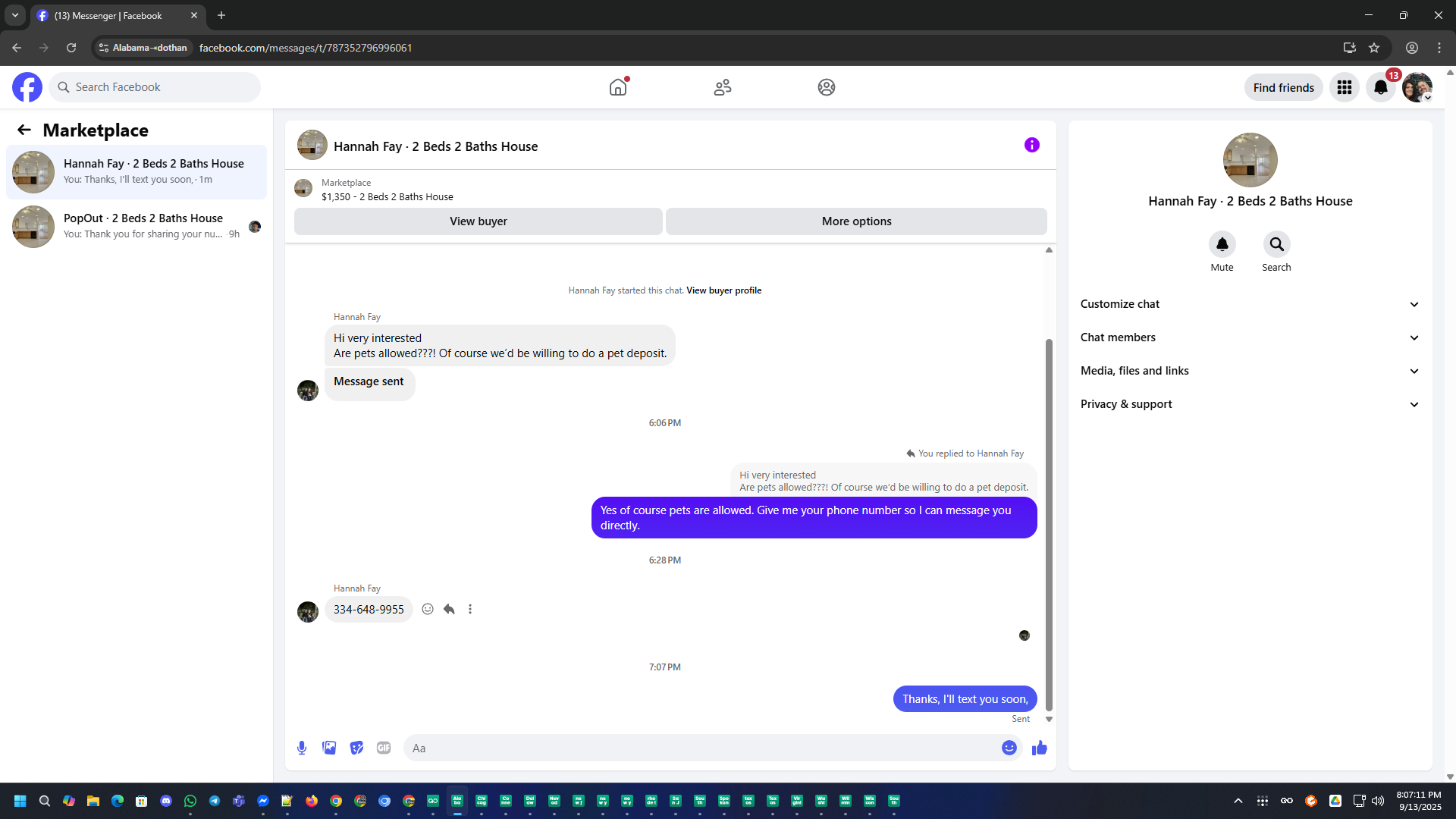Expand Media, files and links section
This screenshot has width=1456, height=819.
point(1250,371)
